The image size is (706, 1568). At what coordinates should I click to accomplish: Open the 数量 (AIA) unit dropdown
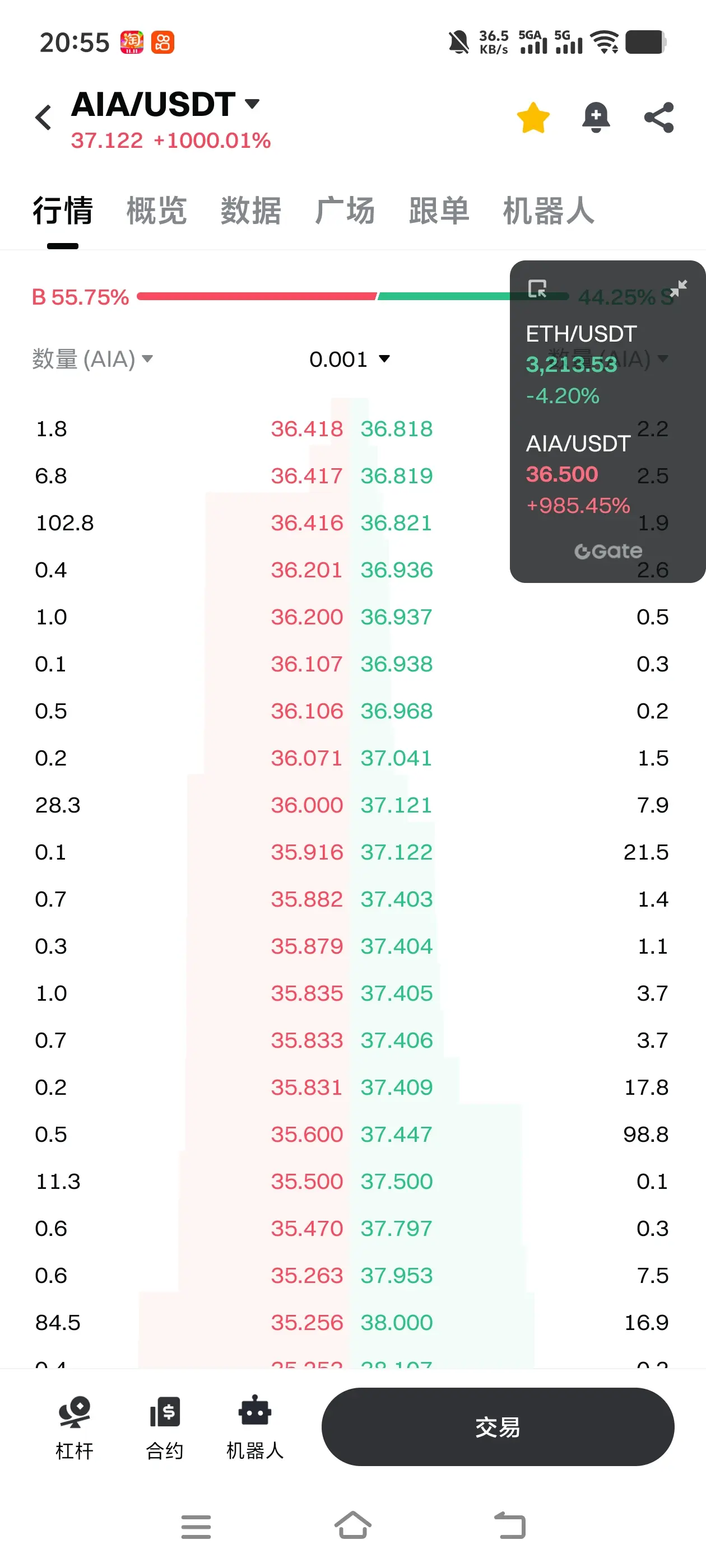coord(92,359)
